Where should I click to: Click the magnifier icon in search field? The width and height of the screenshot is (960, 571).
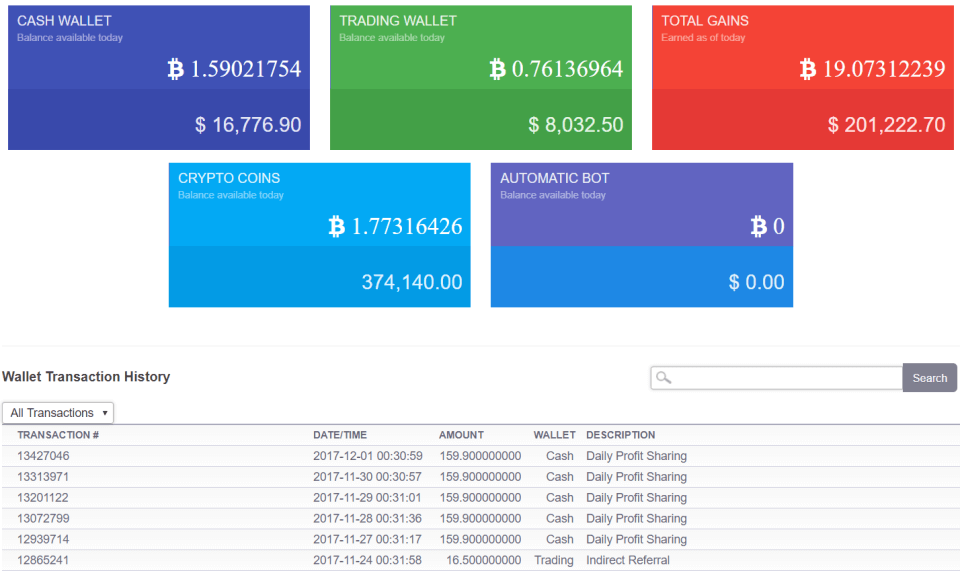click(x=664, y=378)
